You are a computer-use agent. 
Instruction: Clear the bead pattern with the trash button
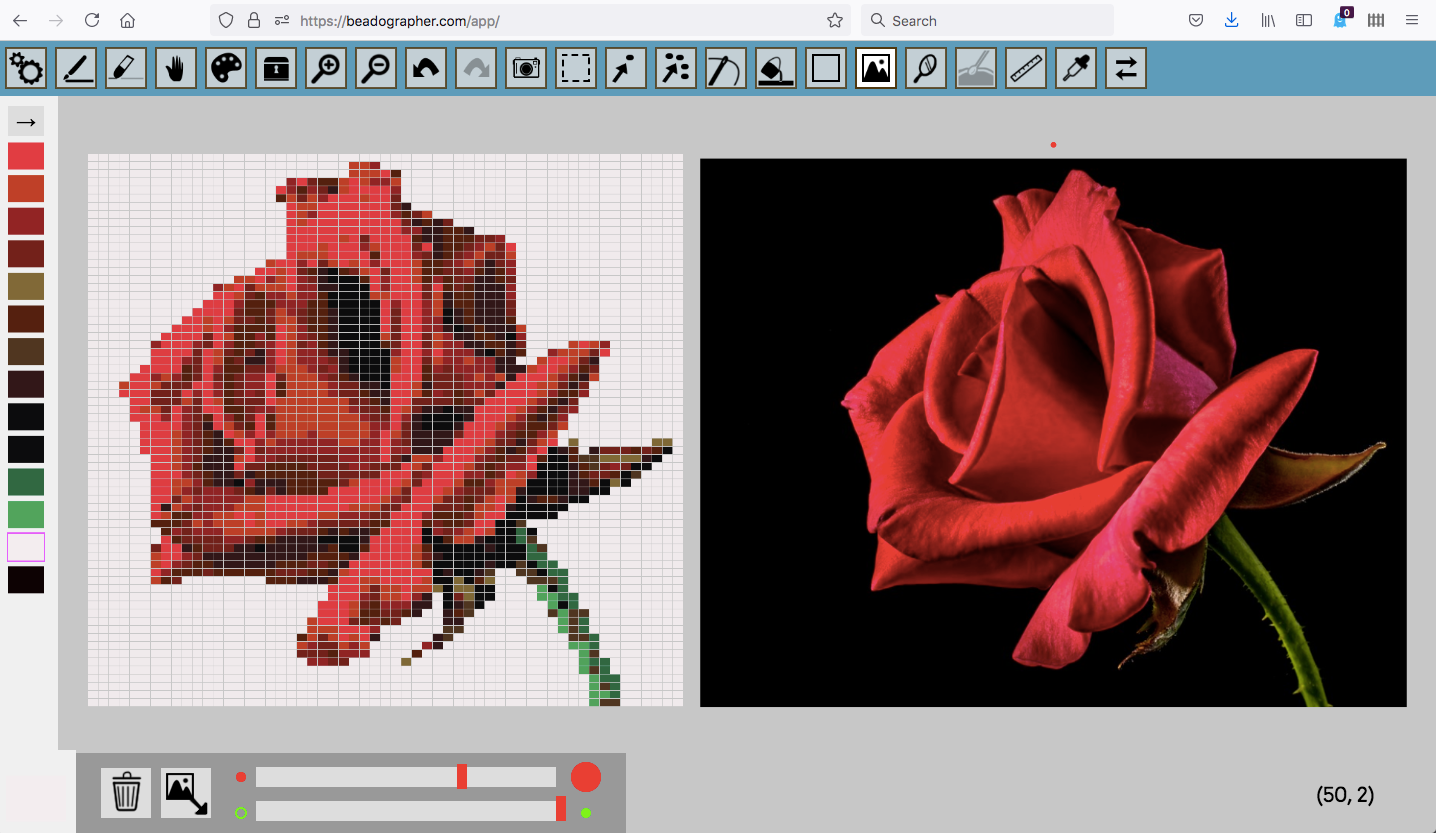(x=125, y=791)
